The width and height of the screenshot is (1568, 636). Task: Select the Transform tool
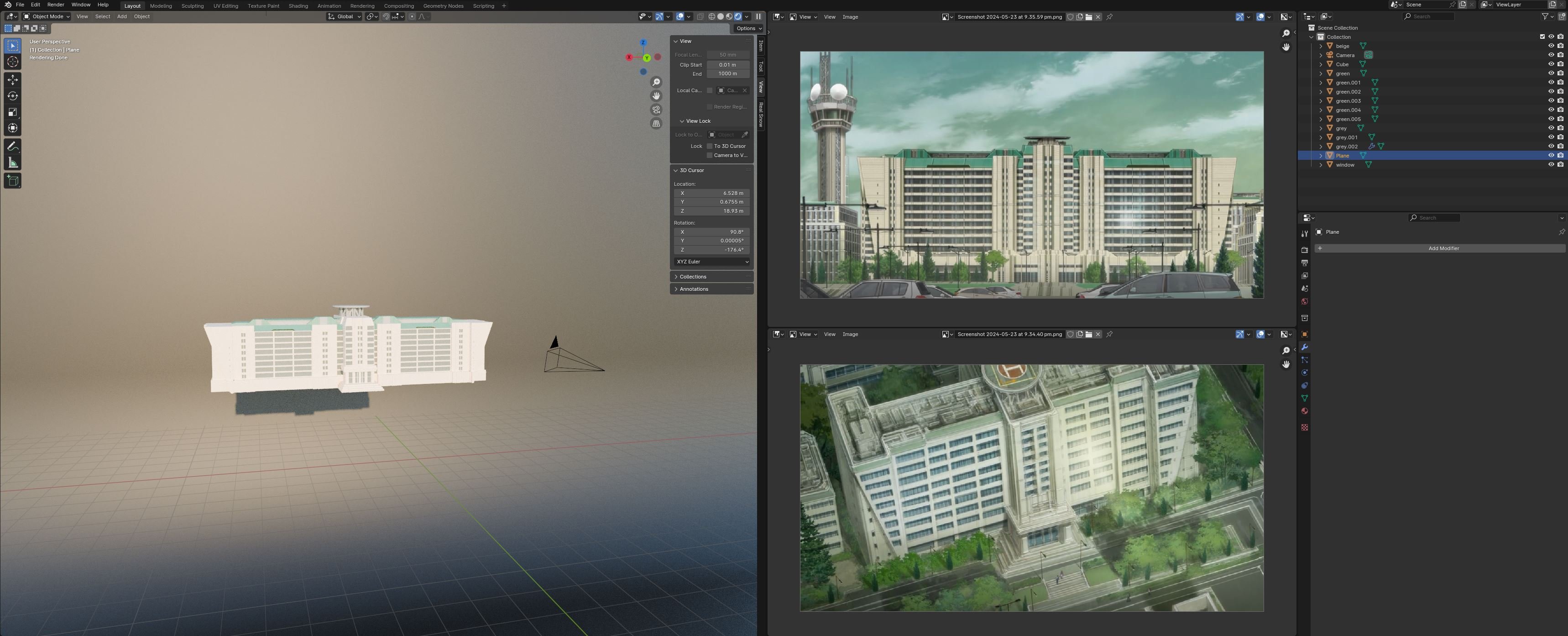pyautogui.click(x=13, y=128)
